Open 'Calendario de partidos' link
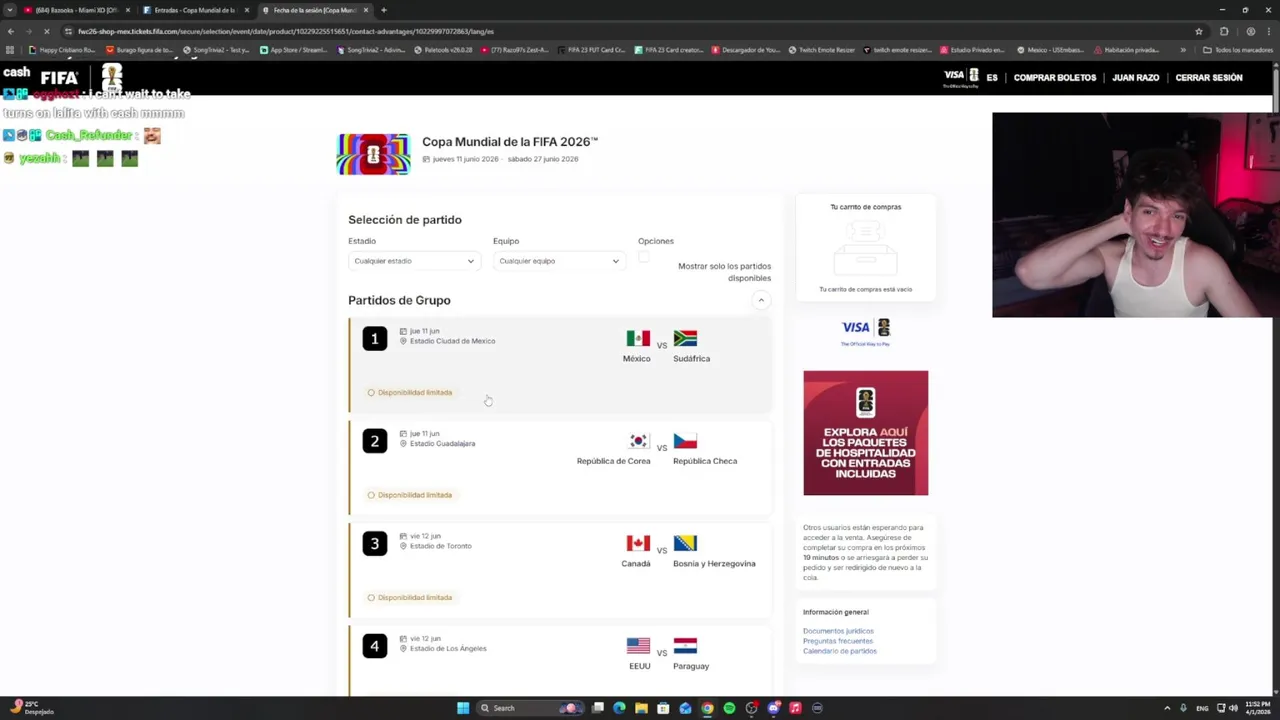1280x720 pixels. [x=840, y=651]
